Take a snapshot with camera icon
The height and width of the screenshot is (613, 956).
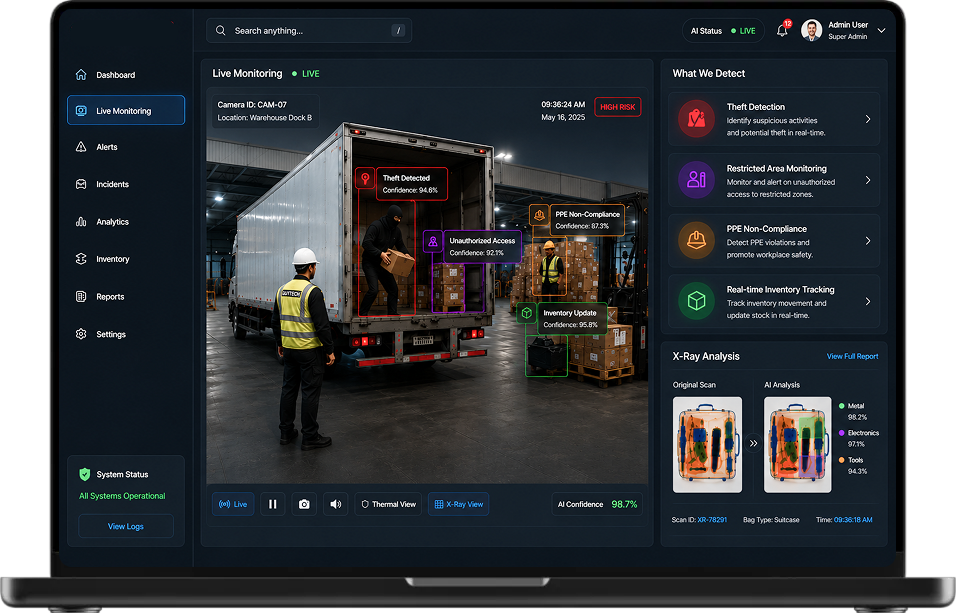[304, 504]
